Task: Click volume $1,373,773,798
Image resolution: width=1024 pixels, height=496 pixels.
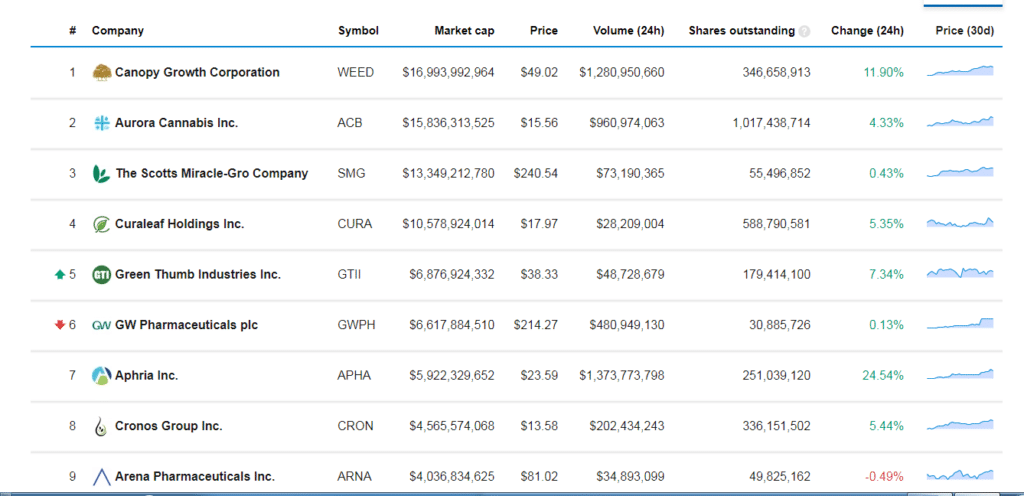Action: point(622,376)
